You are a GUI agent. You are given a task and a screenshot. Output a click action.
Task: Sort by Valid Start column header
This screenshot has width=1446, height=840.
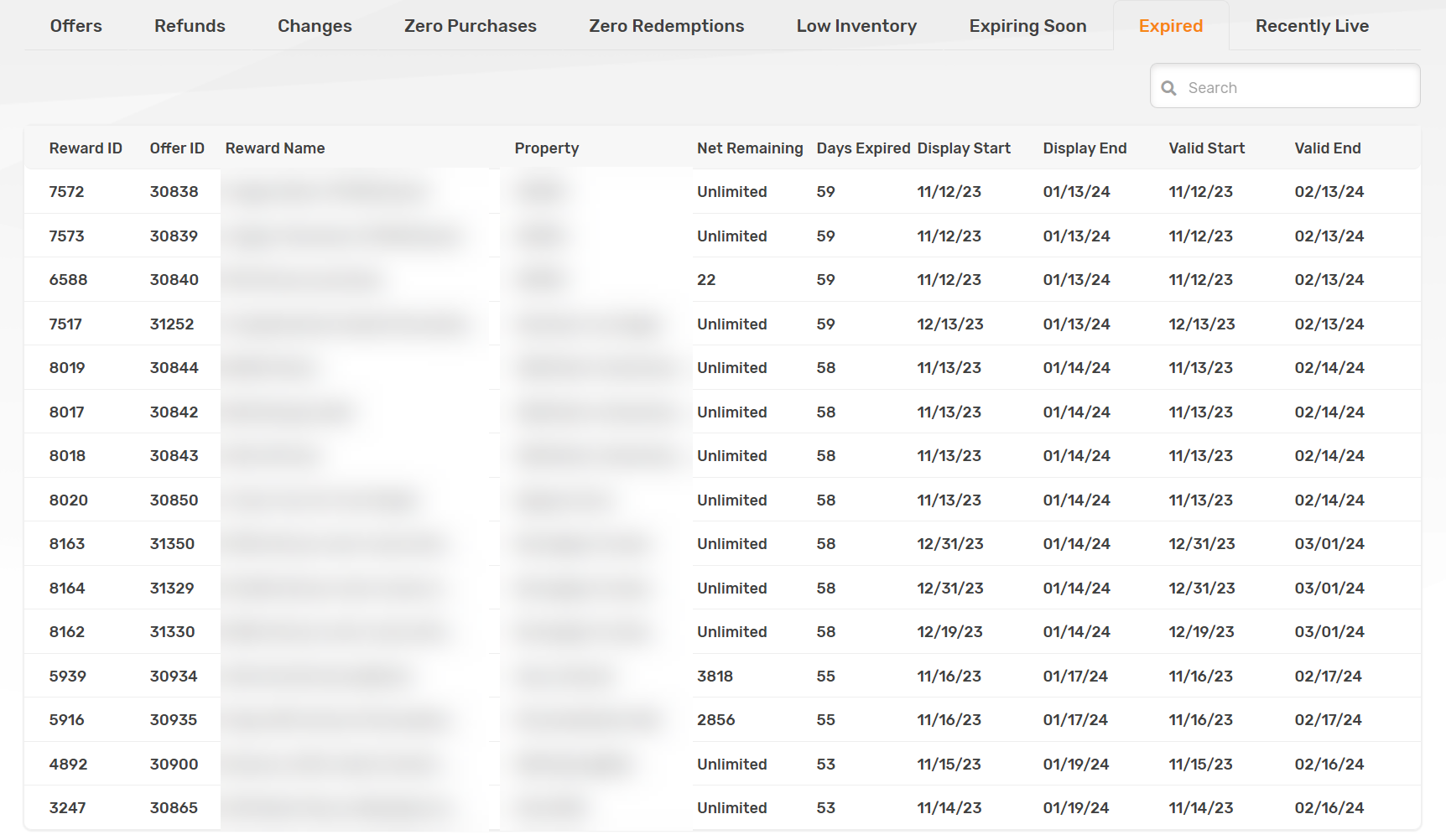(x=1206, y=148)
